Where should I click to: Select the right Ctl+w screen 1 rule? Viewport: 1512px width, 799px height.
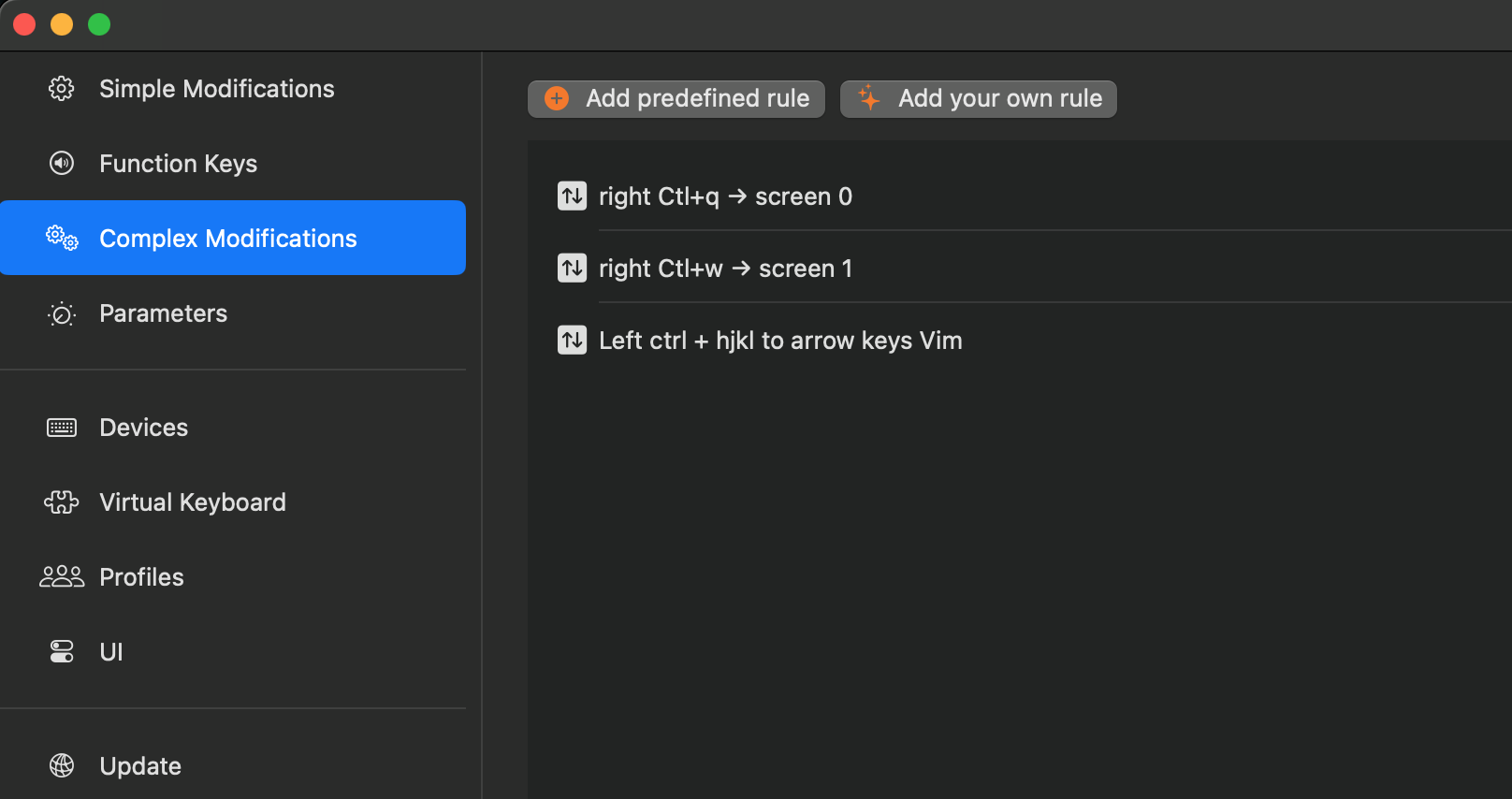coord(725,269)
